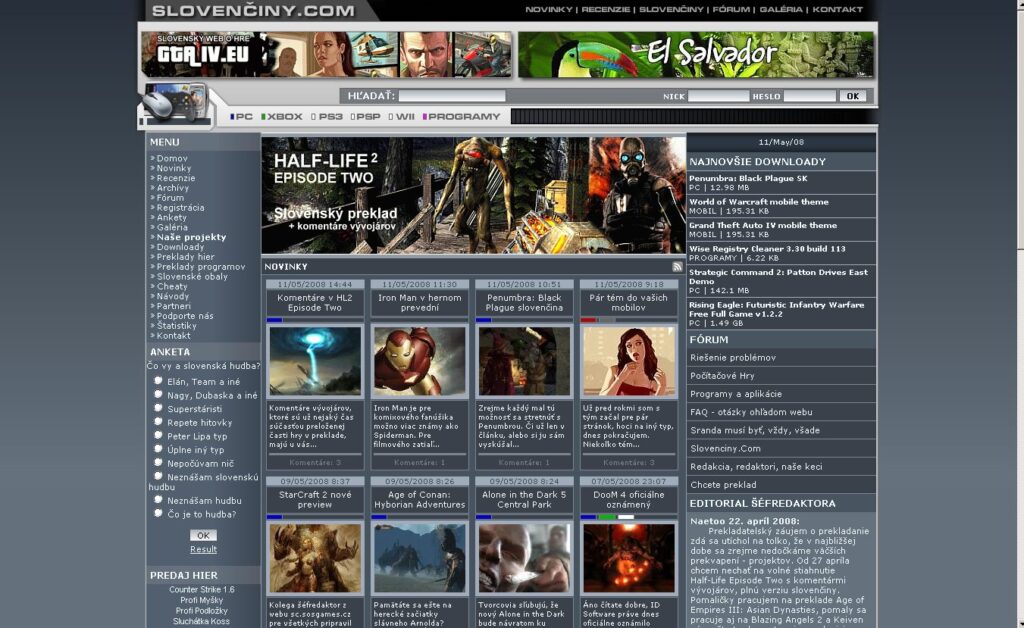Open the 'Počítačové Hry' forum section
Viewport: 1024px width, 628px height.
pos(722,375)
